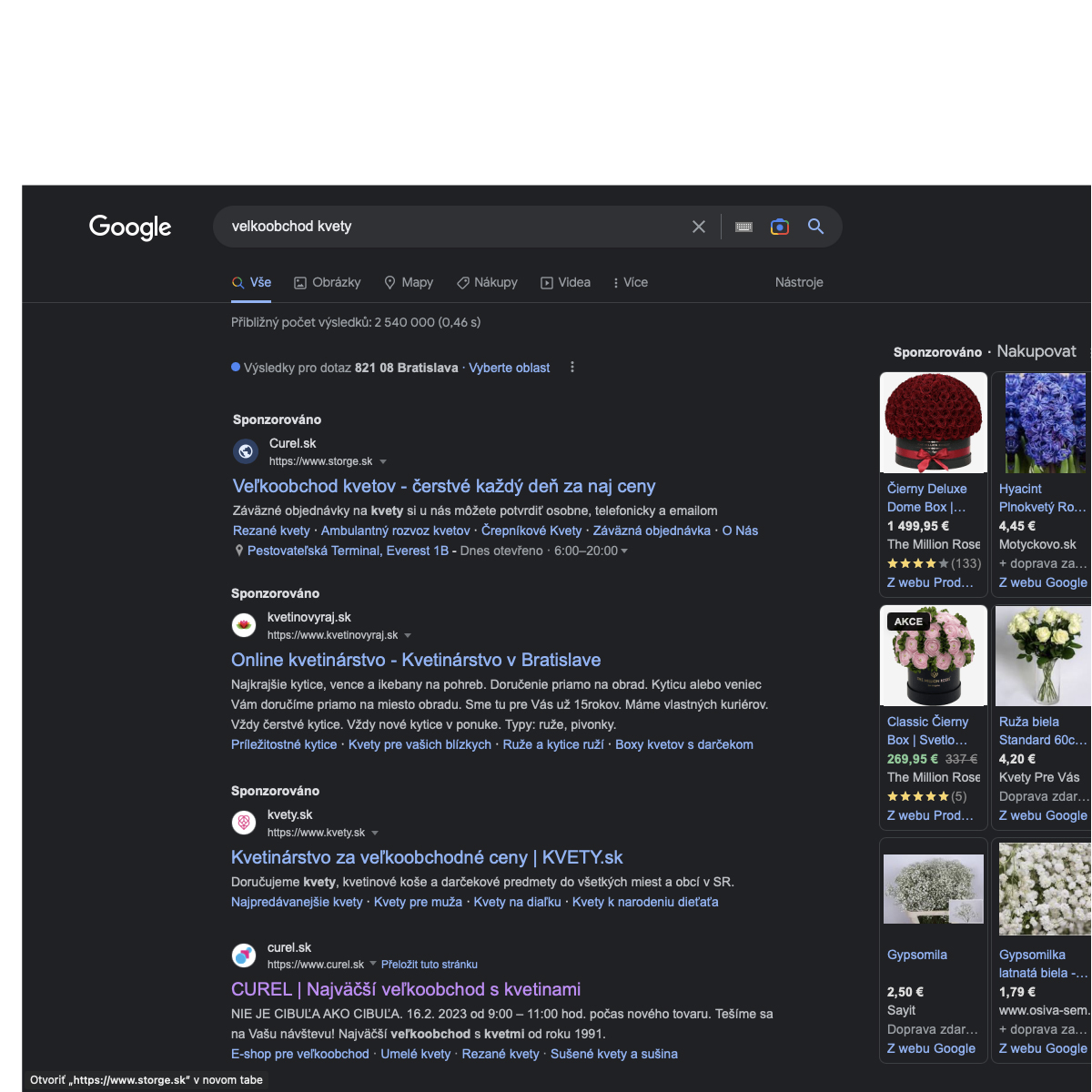
Task: Open Umelé kvety sitelink
Action: click(x=415, y=1054)
